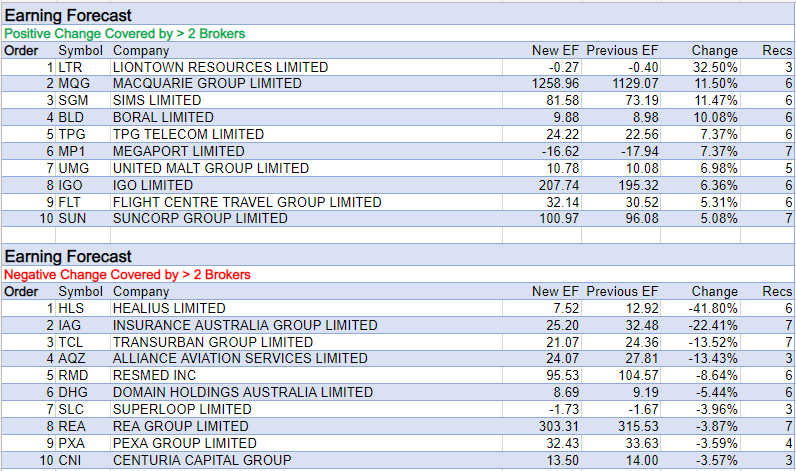Click the TCL symbol cell
The height and width of the screenshot is (471, 796).
point(71,342)
